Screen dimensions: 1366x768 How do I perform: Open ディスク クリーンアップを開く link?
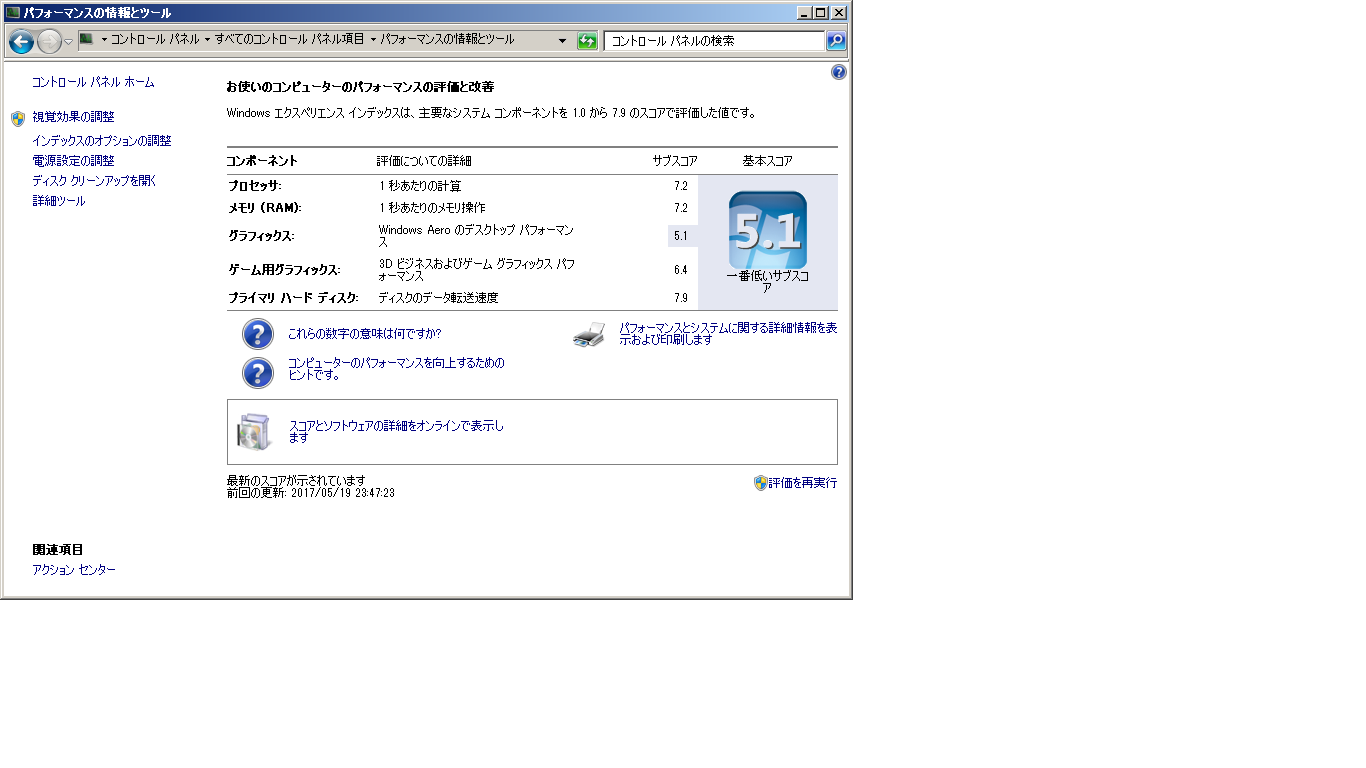(x=94, y=181)
